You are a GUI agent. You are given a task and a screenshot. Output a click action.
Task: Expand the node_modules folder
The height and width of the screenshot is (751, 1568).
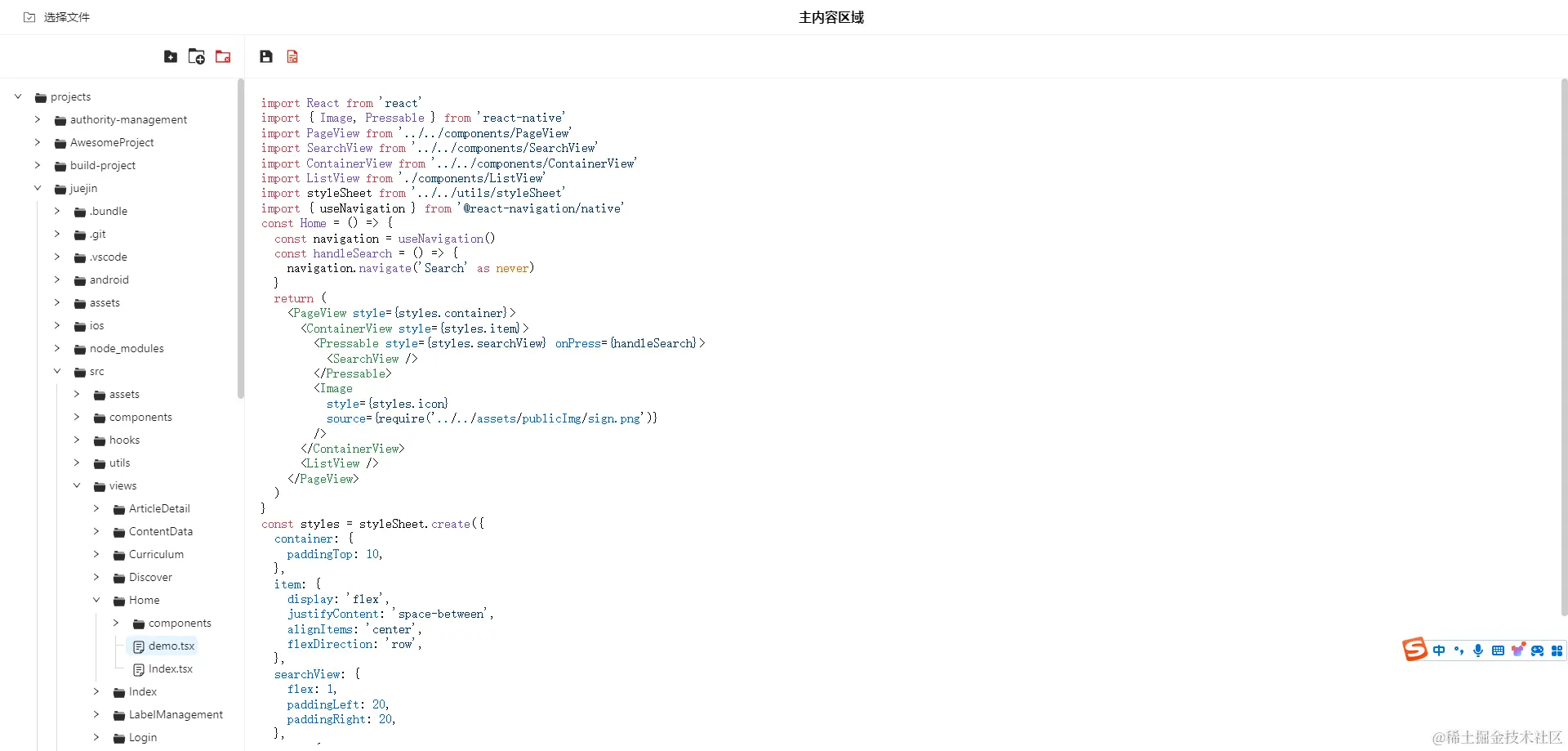(57, 348)
